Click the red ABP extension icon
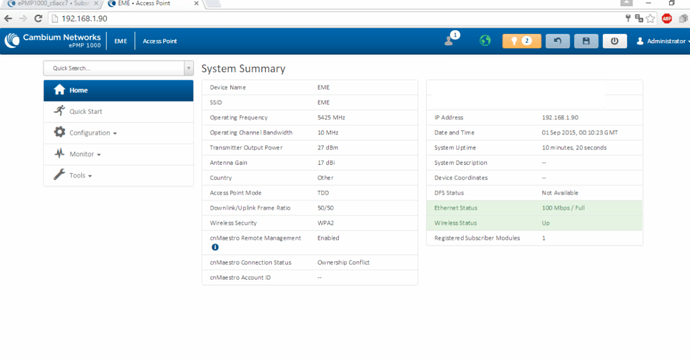The image size is (690, 361). 667,18
